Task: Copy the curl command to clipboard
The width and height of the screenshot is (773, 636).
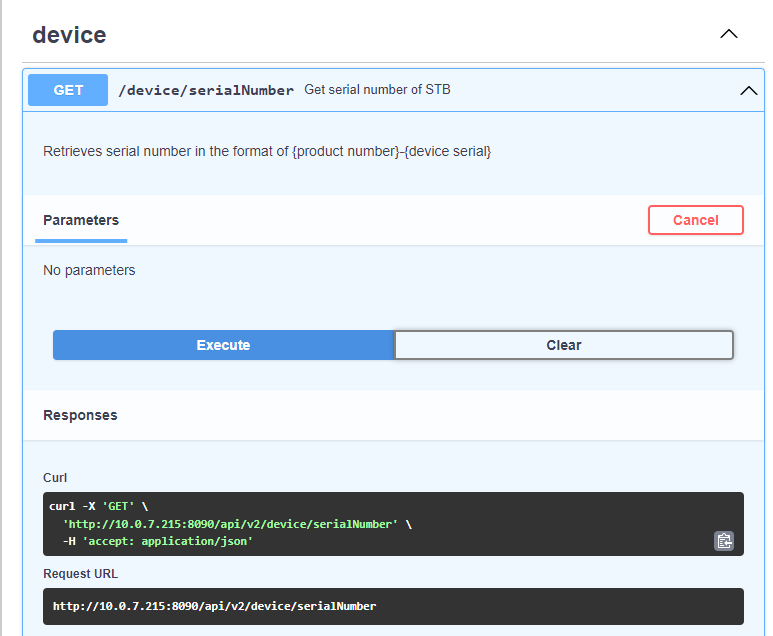Action: [724, 541]
